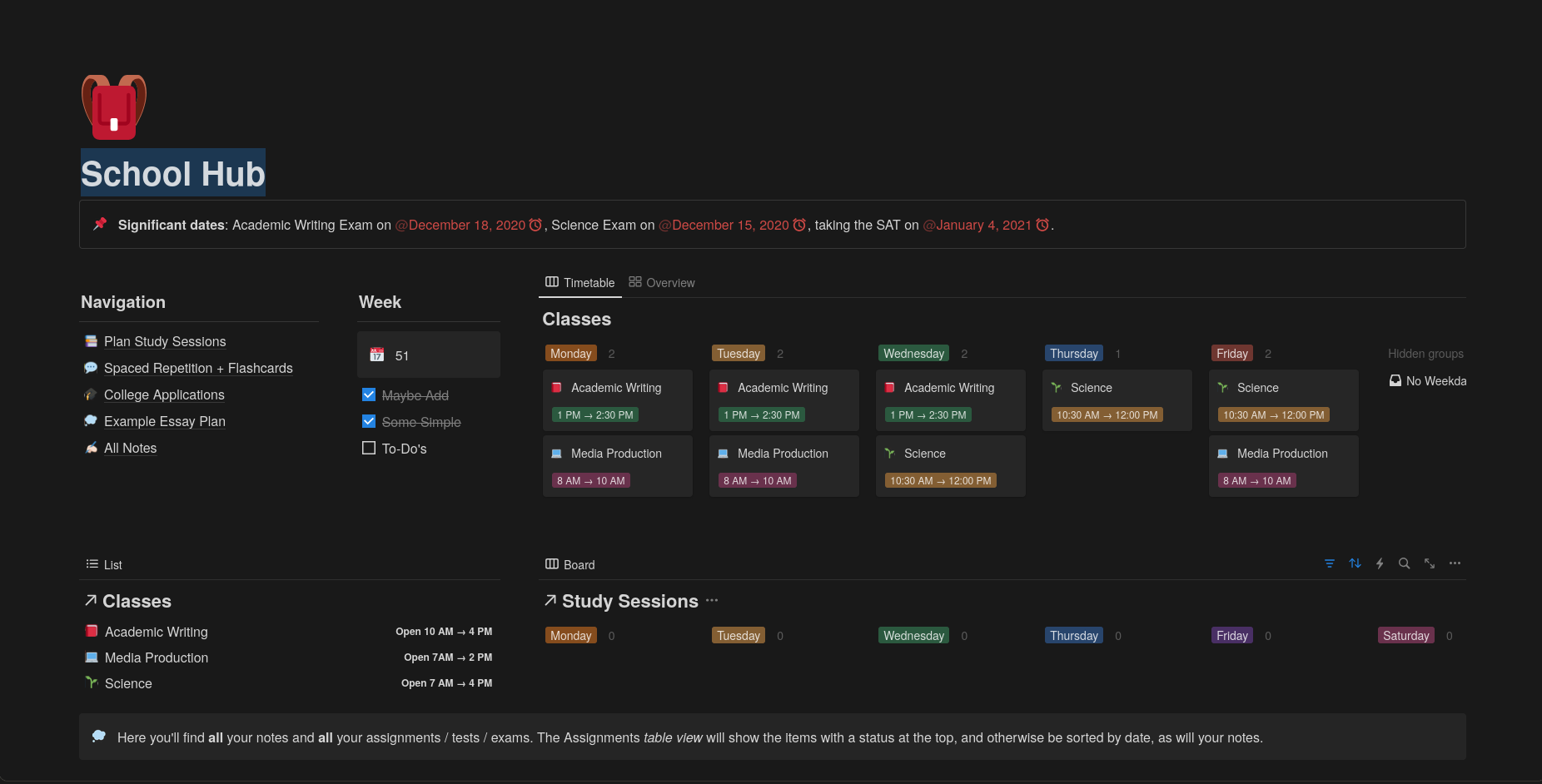1542x784 pixels.
Task: Open the Example Essay Plan page
Action: coord(165,421)
